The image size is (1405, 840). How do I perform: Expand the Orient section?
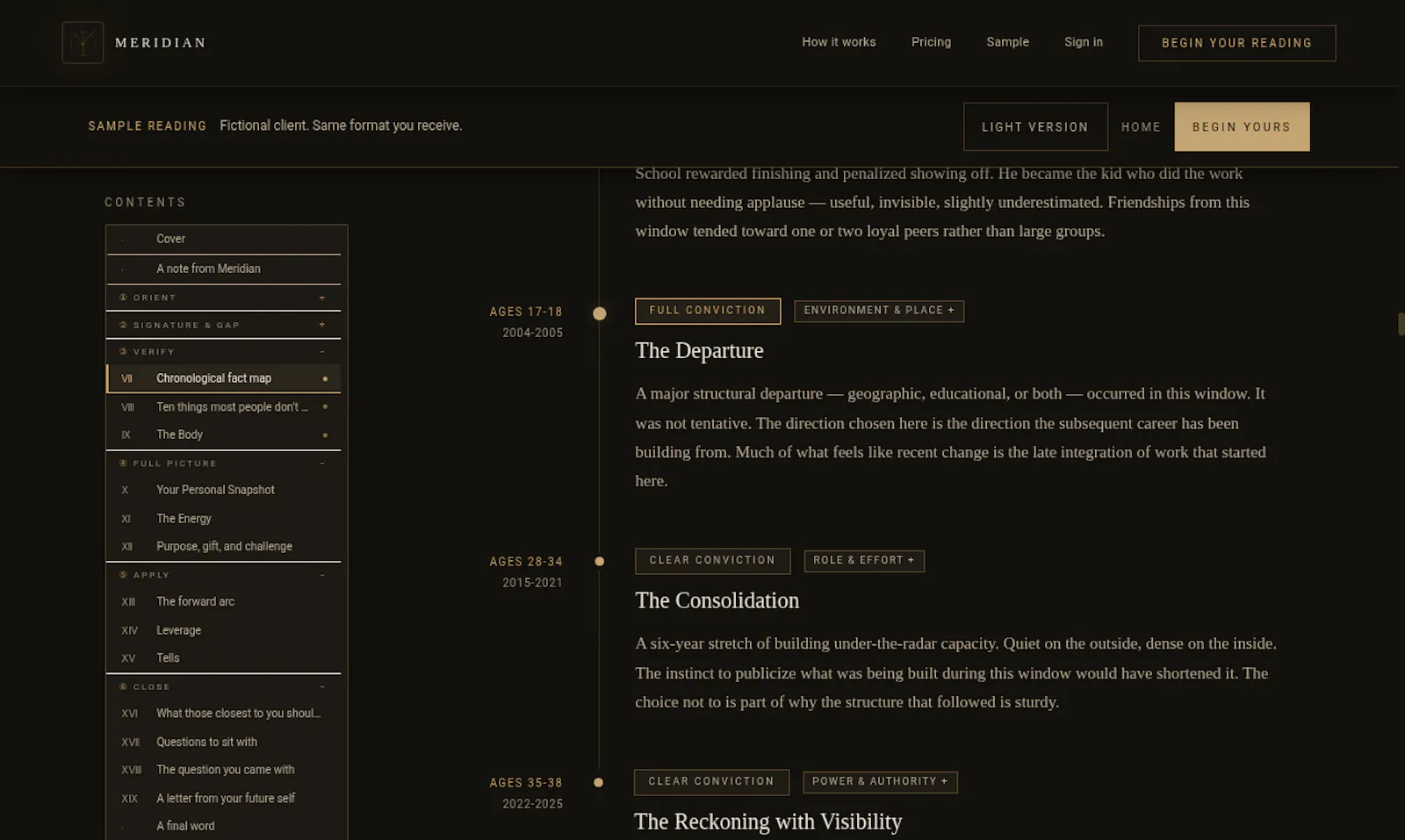coord(223,298)
